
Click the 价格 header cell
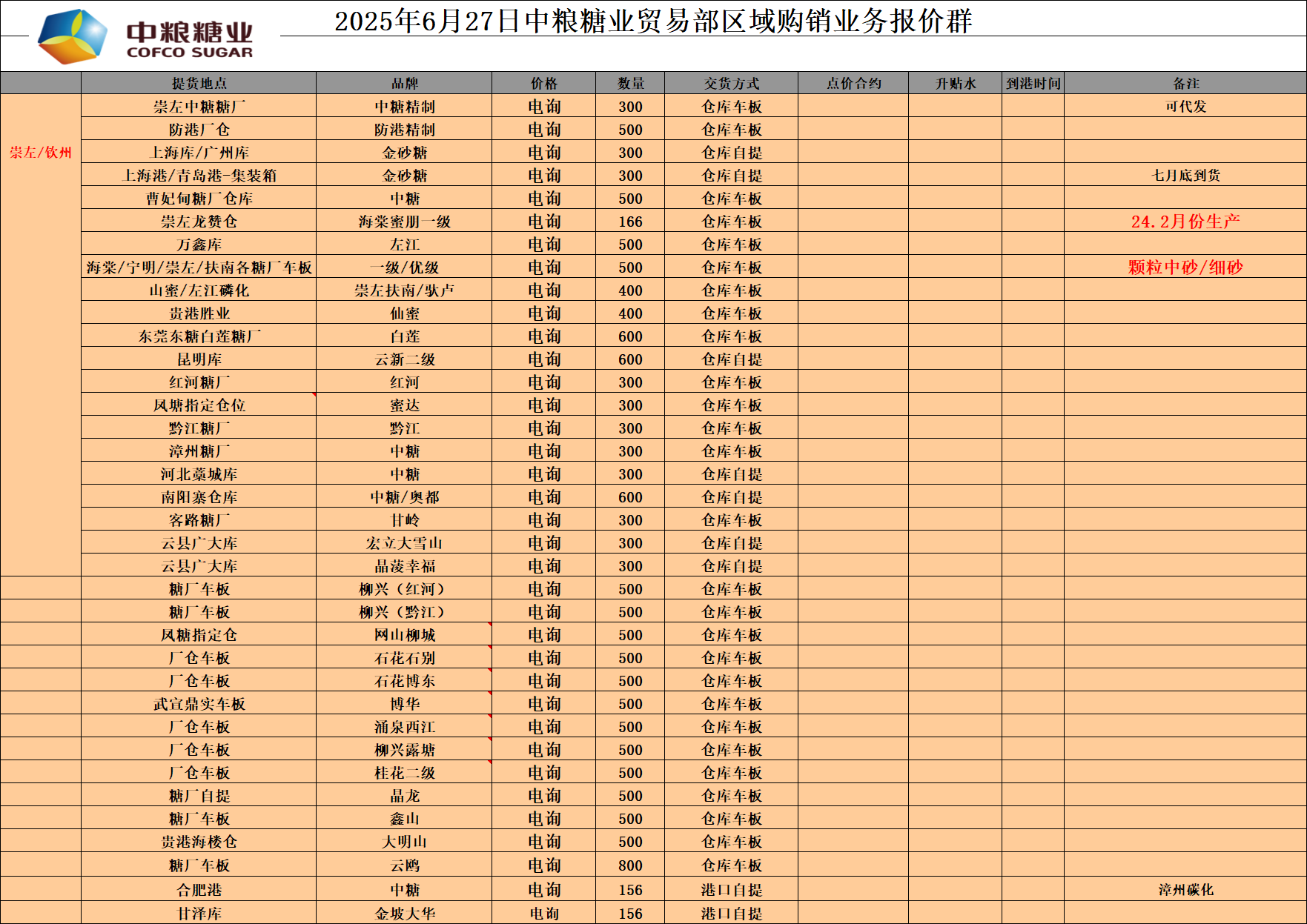pyautogui.click(x=543, y=83)
